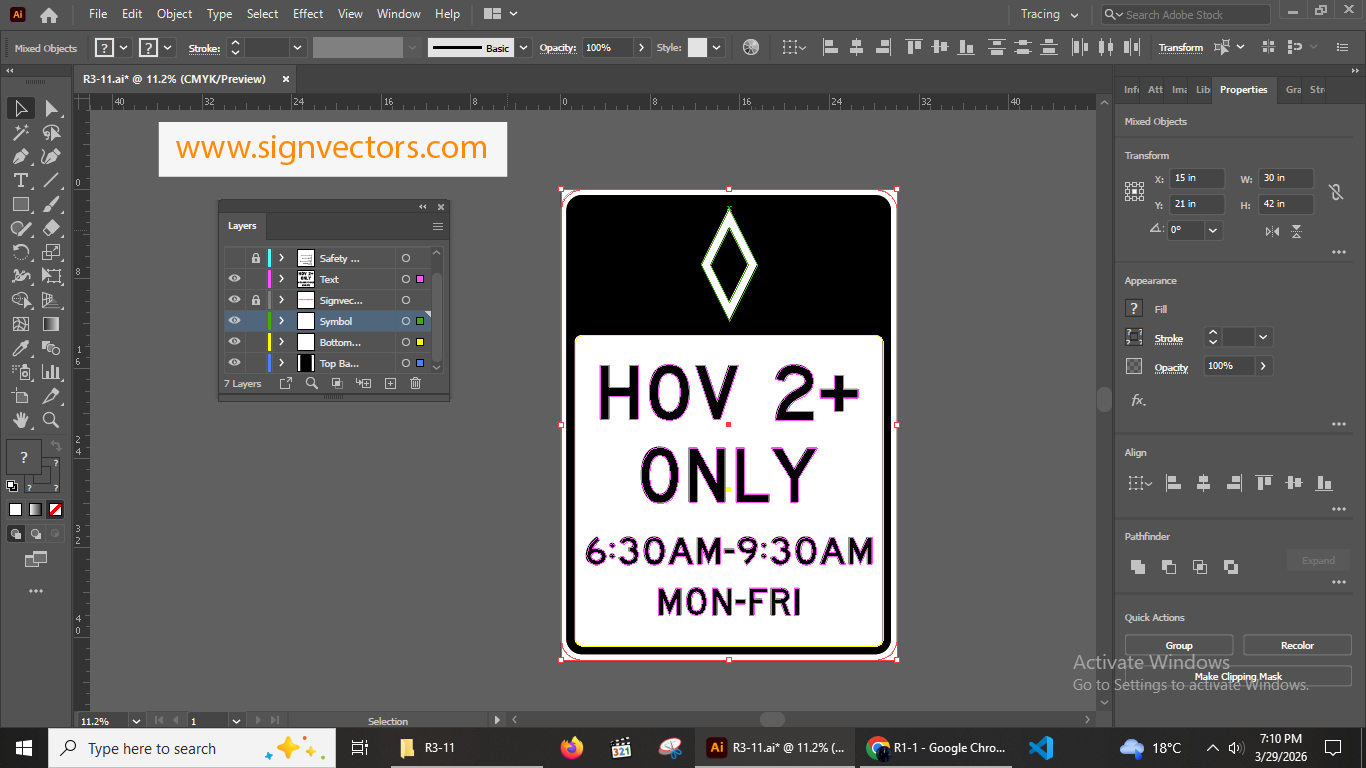Delete selected layer using the trash icon

coord(415,383)
